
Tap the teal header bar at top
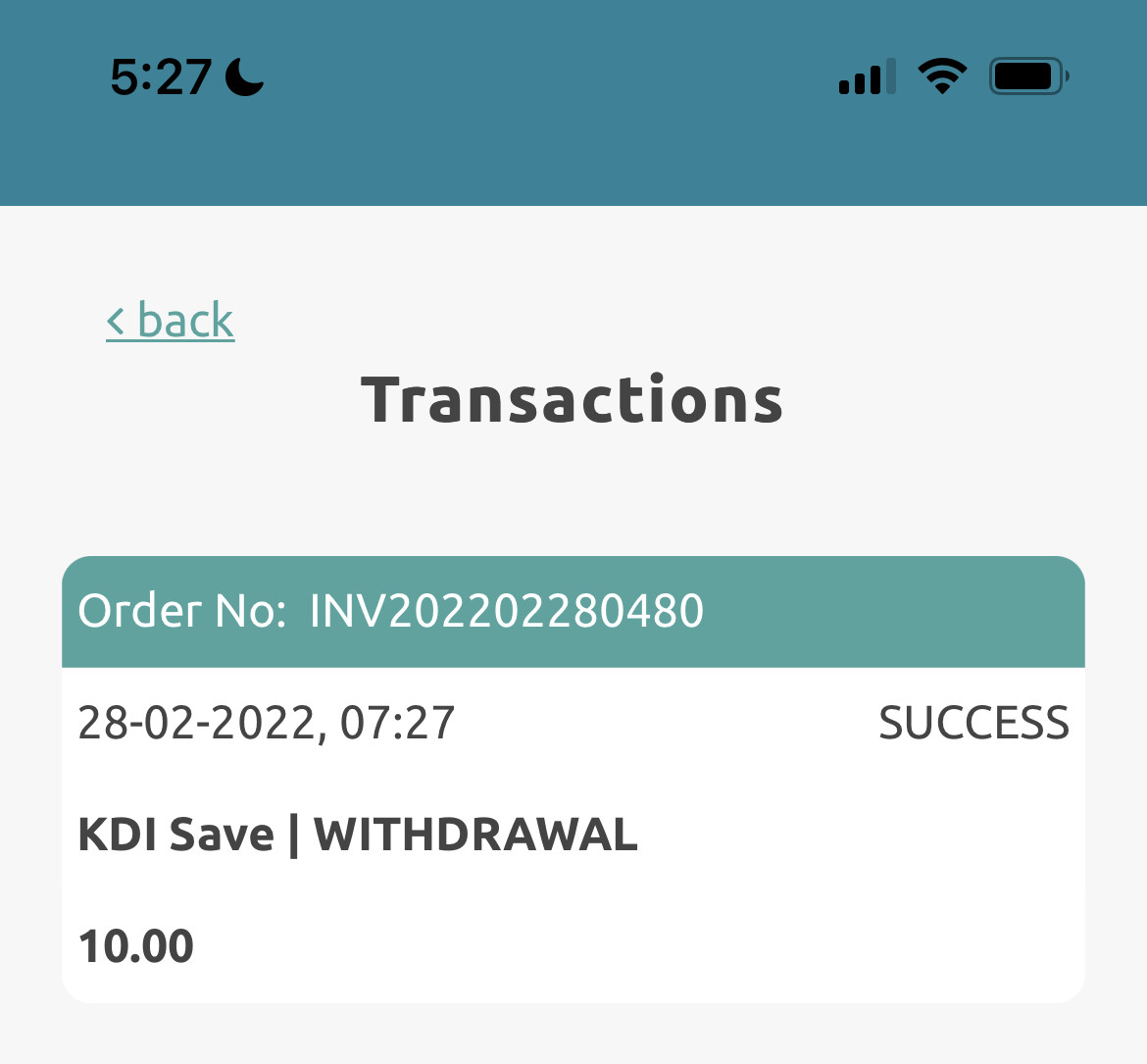573,102
